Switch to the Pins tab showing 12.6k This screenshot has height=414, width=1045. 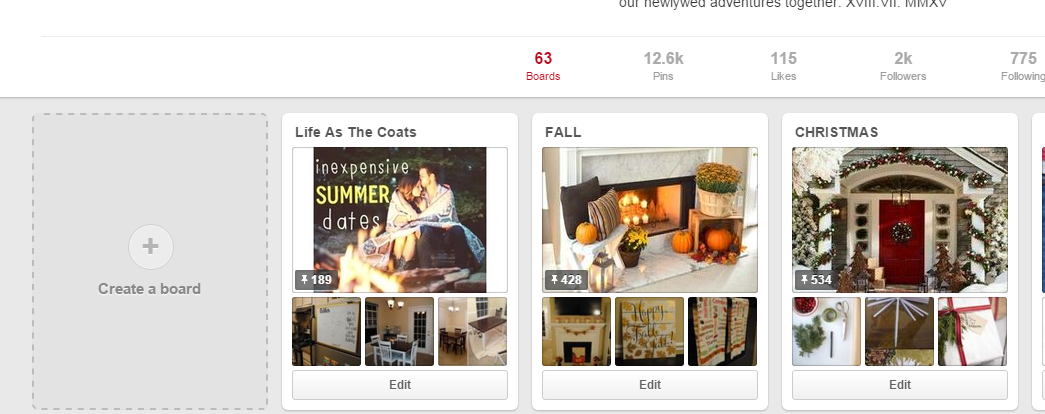coord(663,66)
